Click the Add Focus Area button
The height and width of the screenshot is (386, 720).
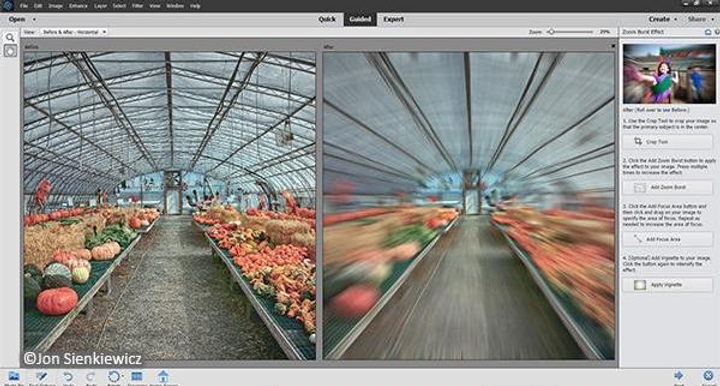(x=668, y=239)
